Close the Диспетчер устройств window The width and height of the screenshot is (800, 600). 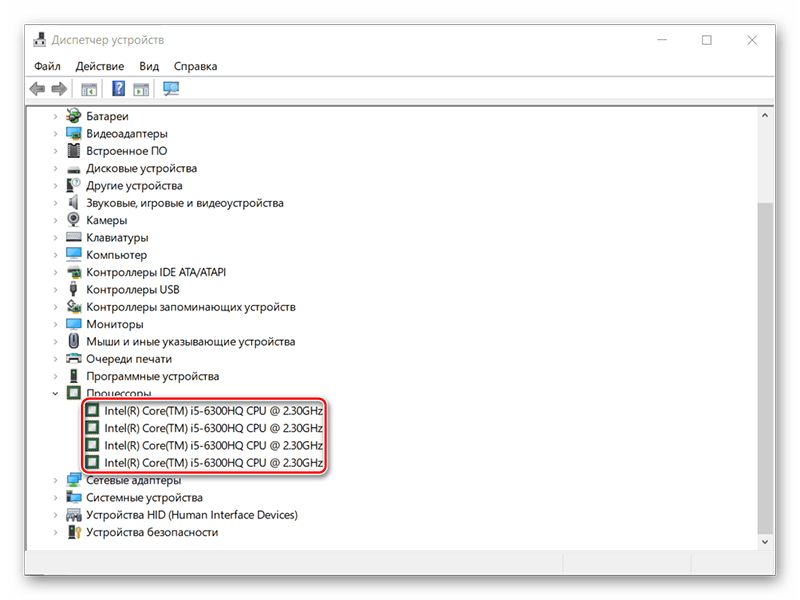point(752,40)
